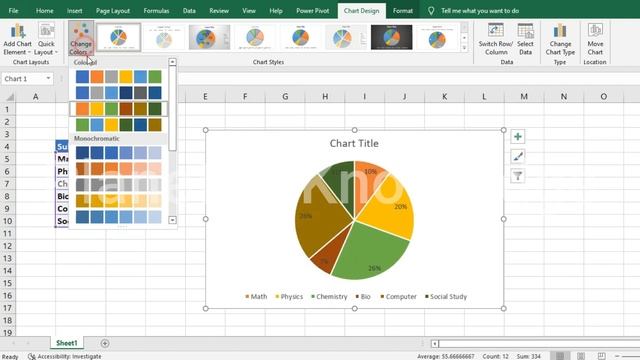The width and height of the screenshot is (640, 360).
Task: Click the Chart Title text
Action: click(x=354, y=143)
